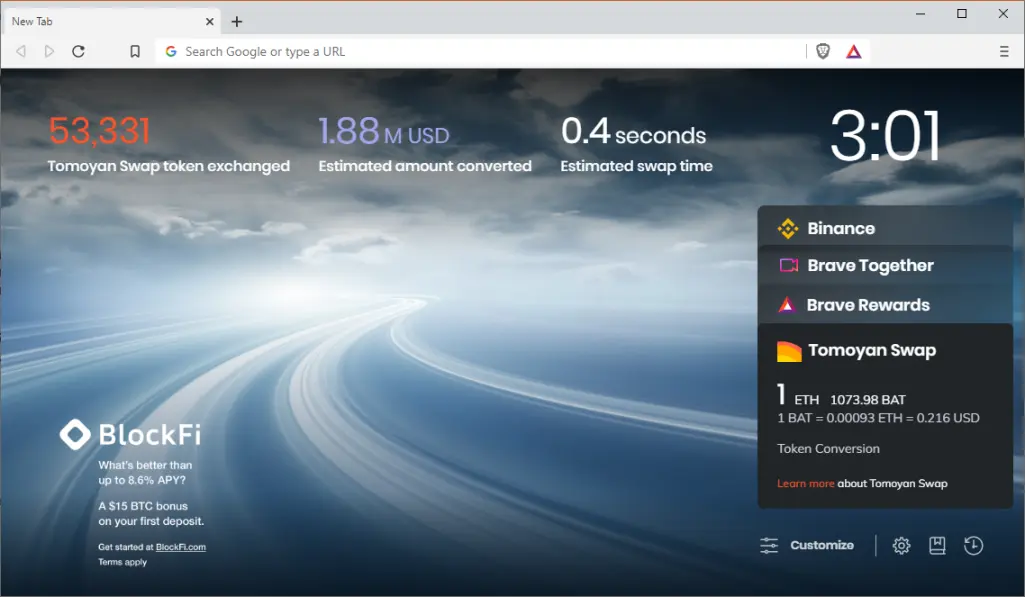Open history clock icon
Screen dimensions: 1025x597
pos(973,545)
